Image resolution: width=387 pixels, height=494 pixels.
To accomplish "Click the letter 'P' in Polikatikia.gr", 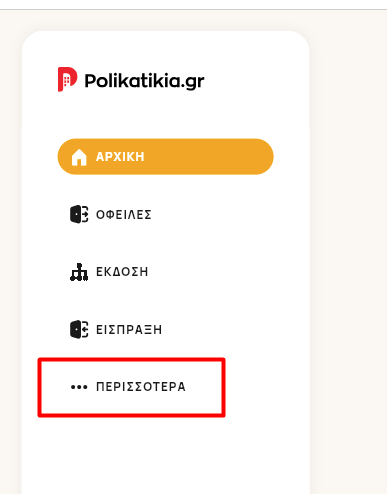I will [91, 80].
